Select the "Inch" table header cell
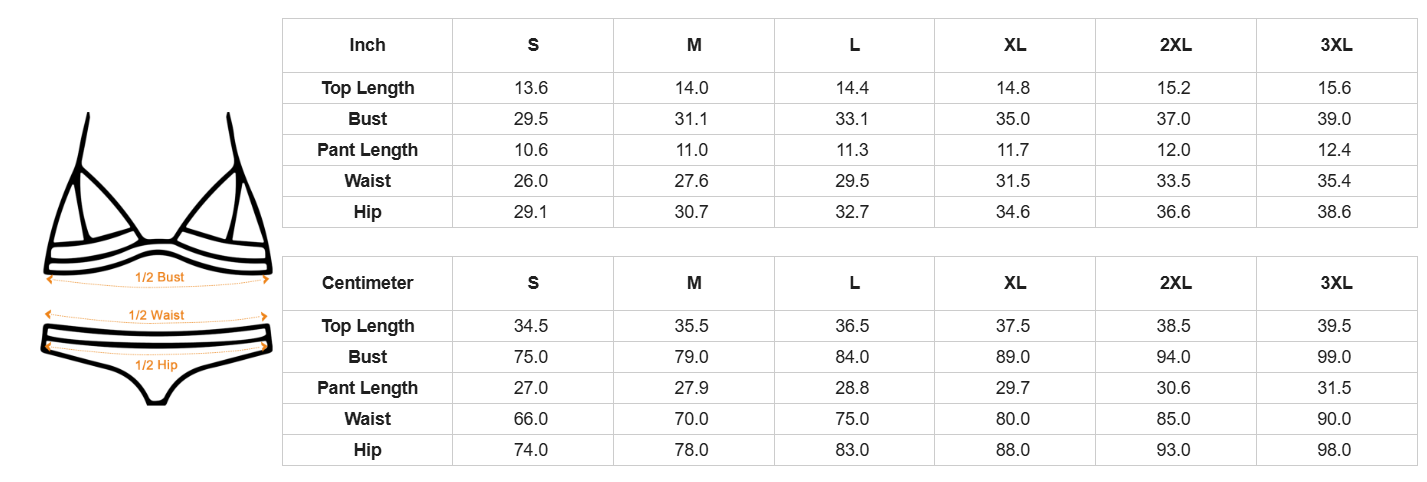 pos(367,45)
